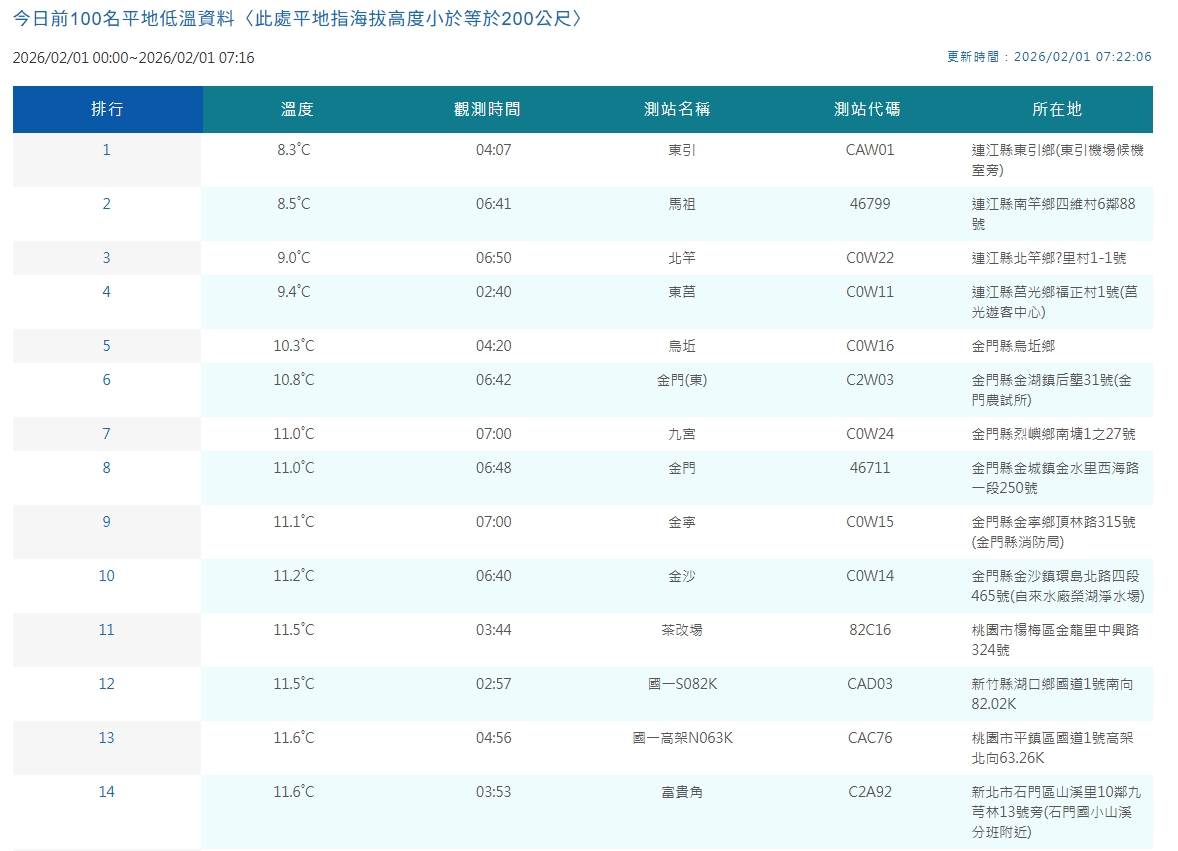
Task: Click station name 東引
Action: [x=682, y=150]
